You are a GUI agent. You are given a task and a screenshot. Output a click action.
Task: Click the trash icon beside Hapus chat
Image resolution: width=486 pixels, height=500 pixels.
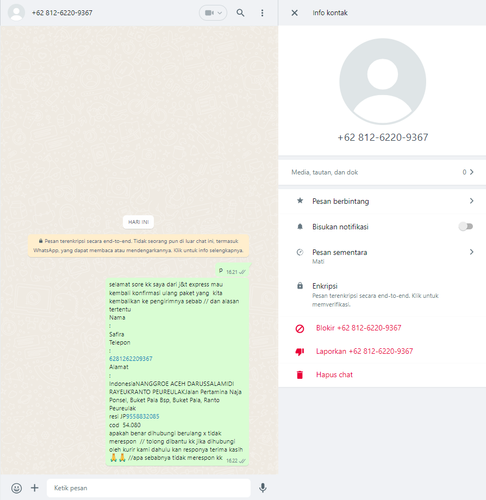tap(300, 375)
